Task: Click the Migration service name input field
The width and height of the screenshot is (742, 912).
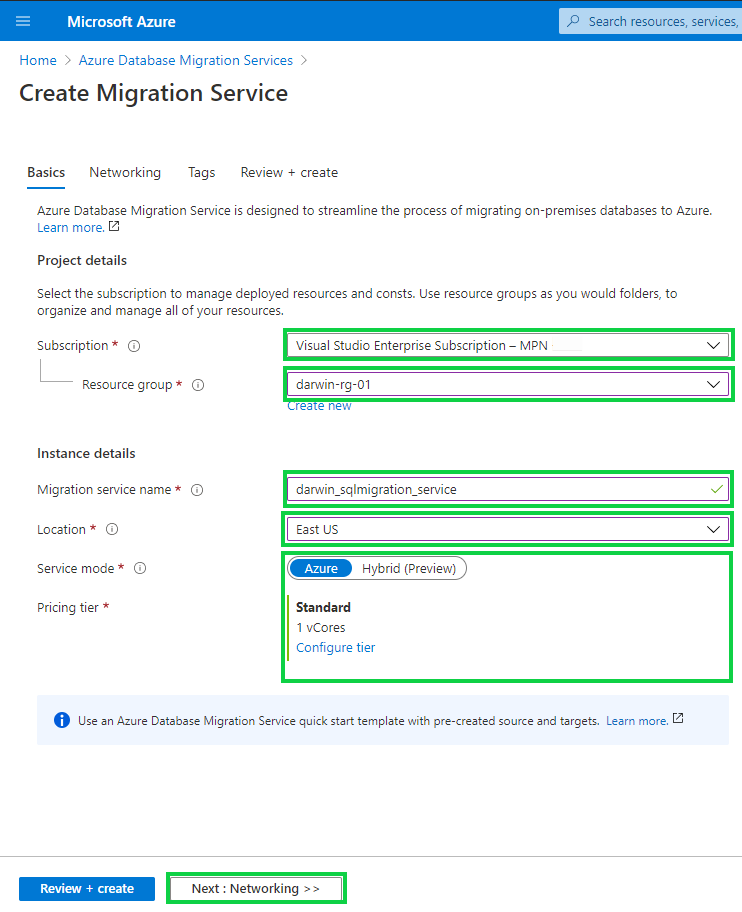Action: point(508,490)
